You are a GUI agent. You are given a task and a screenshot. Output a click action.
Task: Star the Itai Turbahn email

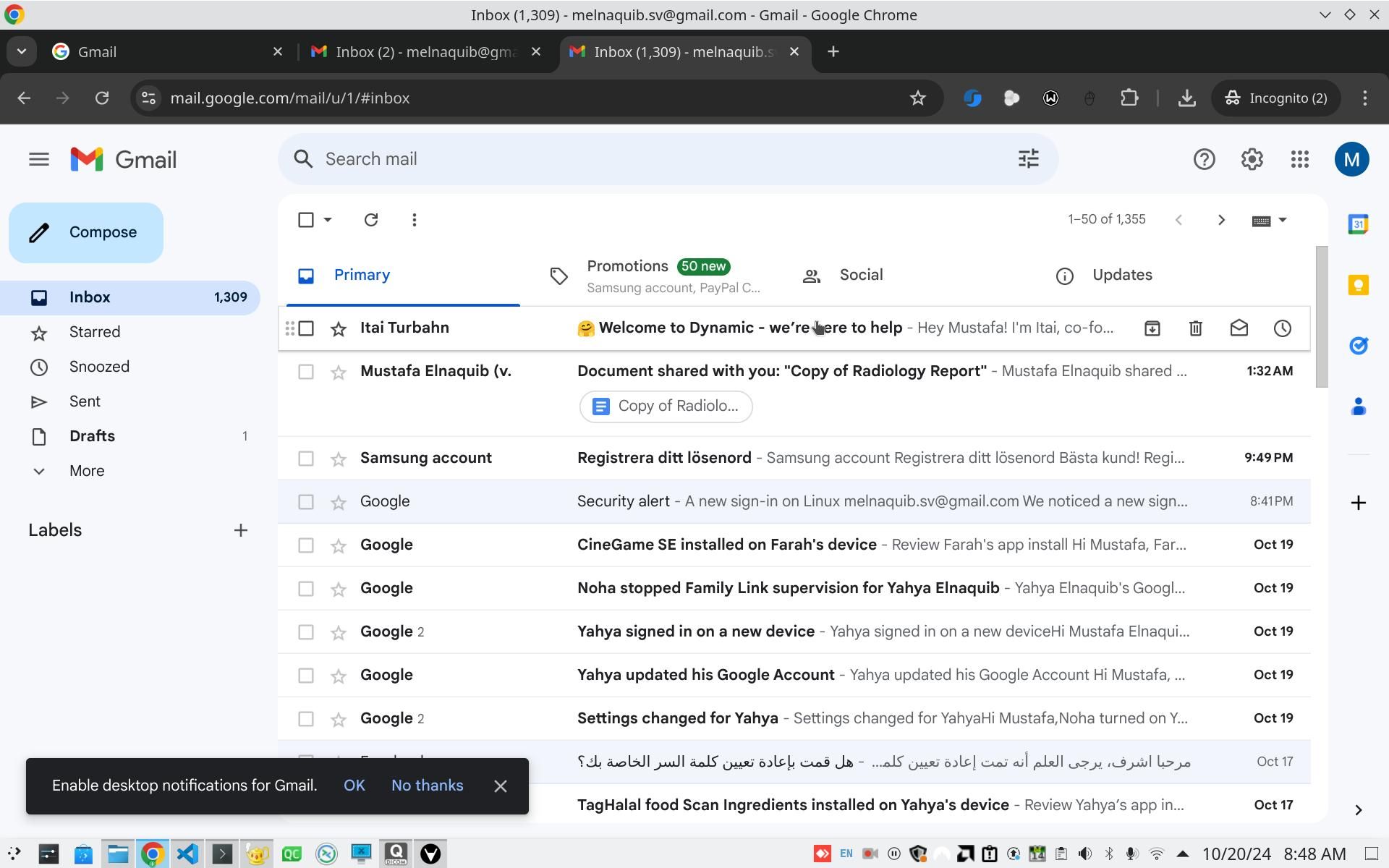click(338, 328)
